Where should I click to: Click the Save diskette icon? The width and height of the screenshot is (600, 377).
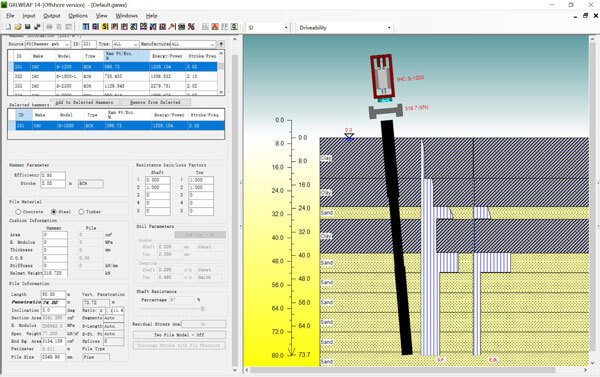click(x=28, y=27)
